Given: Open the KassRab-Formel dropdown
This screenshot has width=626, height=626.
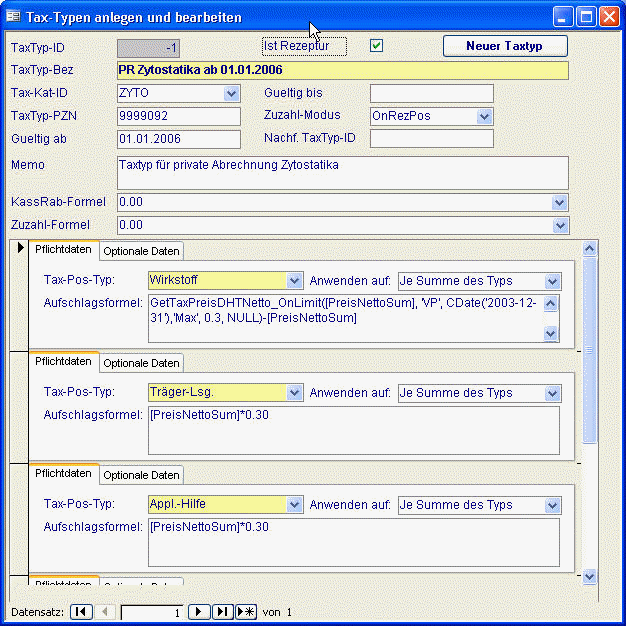Looking at the screenshot, I should 559,202.
